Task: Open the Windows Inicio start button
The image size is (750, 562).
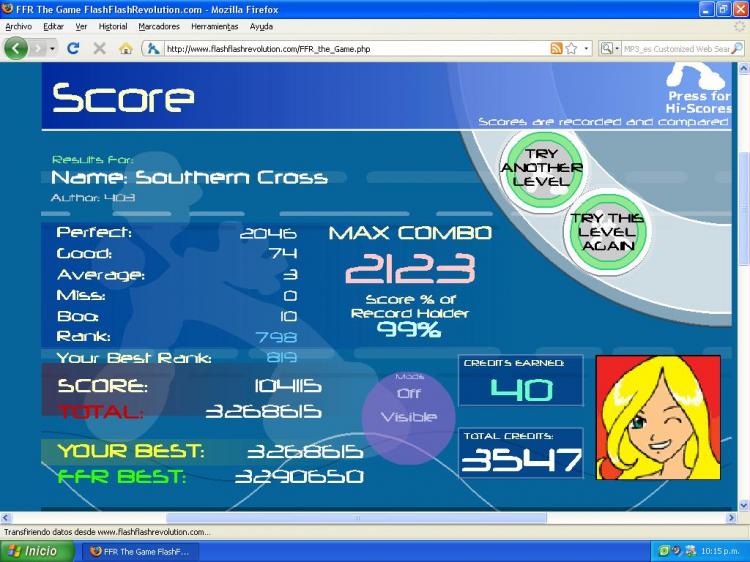Action: point(37,551)
